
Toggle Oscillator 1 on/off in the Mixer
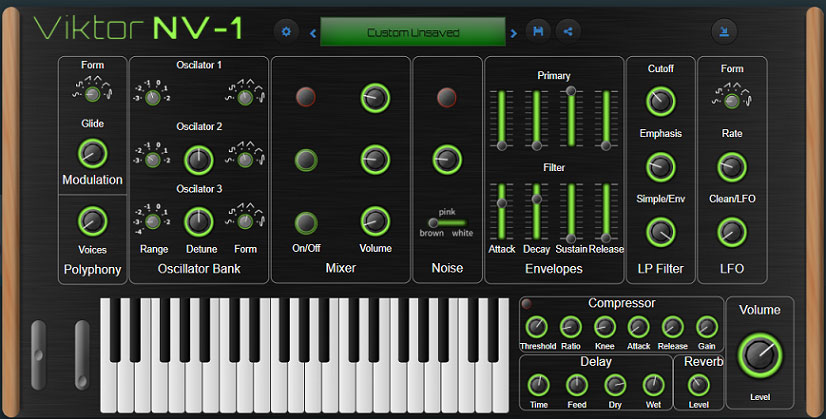tap(306, 97)
